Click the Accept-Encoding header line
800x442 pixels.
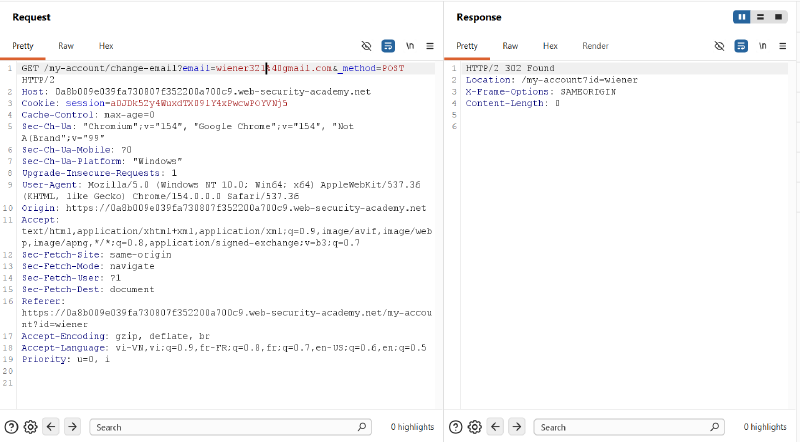point(115,336)
